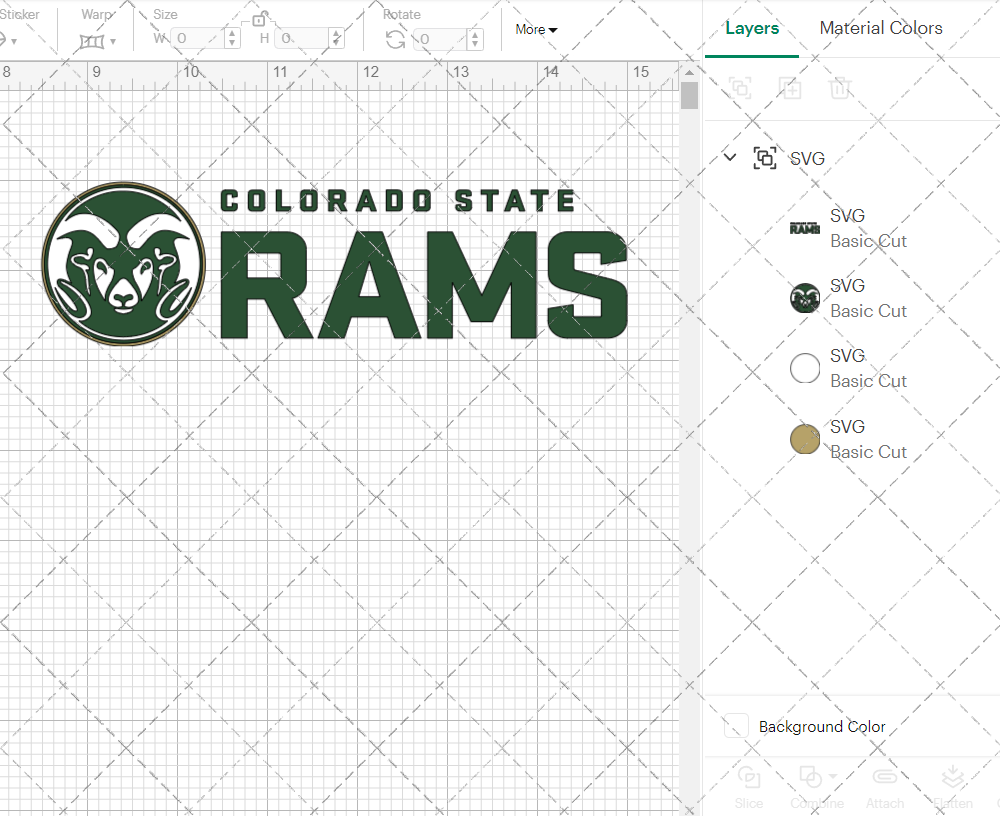Image resolution: width=1000 pixels, height=816 pixels.
Task: Select the COLORADO STATE text on canvas
Action: [397, 200]
